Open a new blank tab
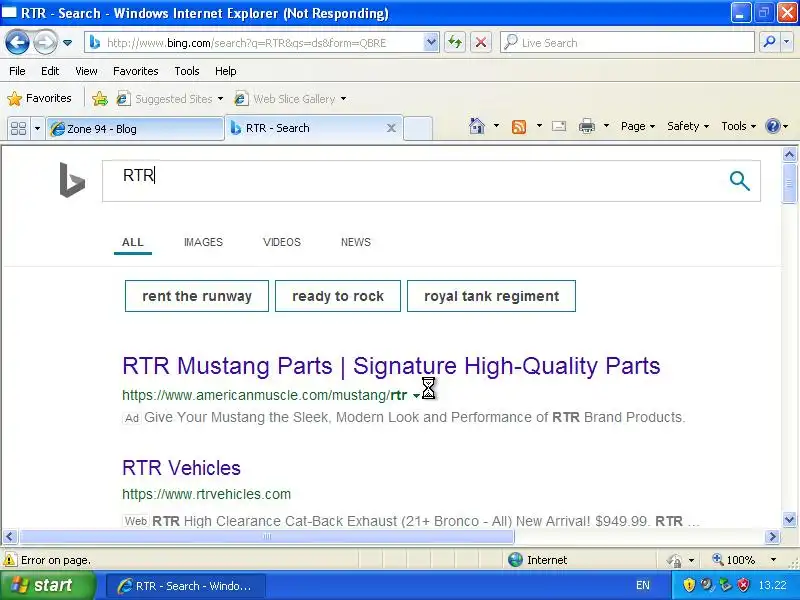The image size is (800, 600). [418, 128]
